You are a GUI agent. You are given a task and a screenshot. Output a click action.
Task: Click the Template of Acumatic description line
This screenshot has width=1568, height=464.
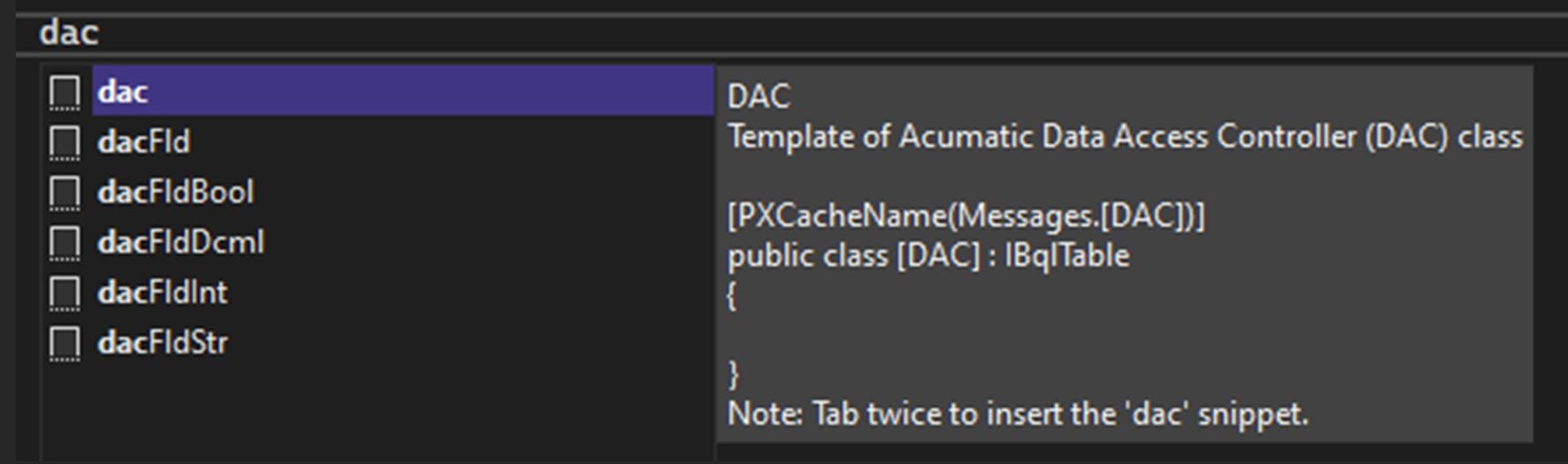(x=1125, y=136)
